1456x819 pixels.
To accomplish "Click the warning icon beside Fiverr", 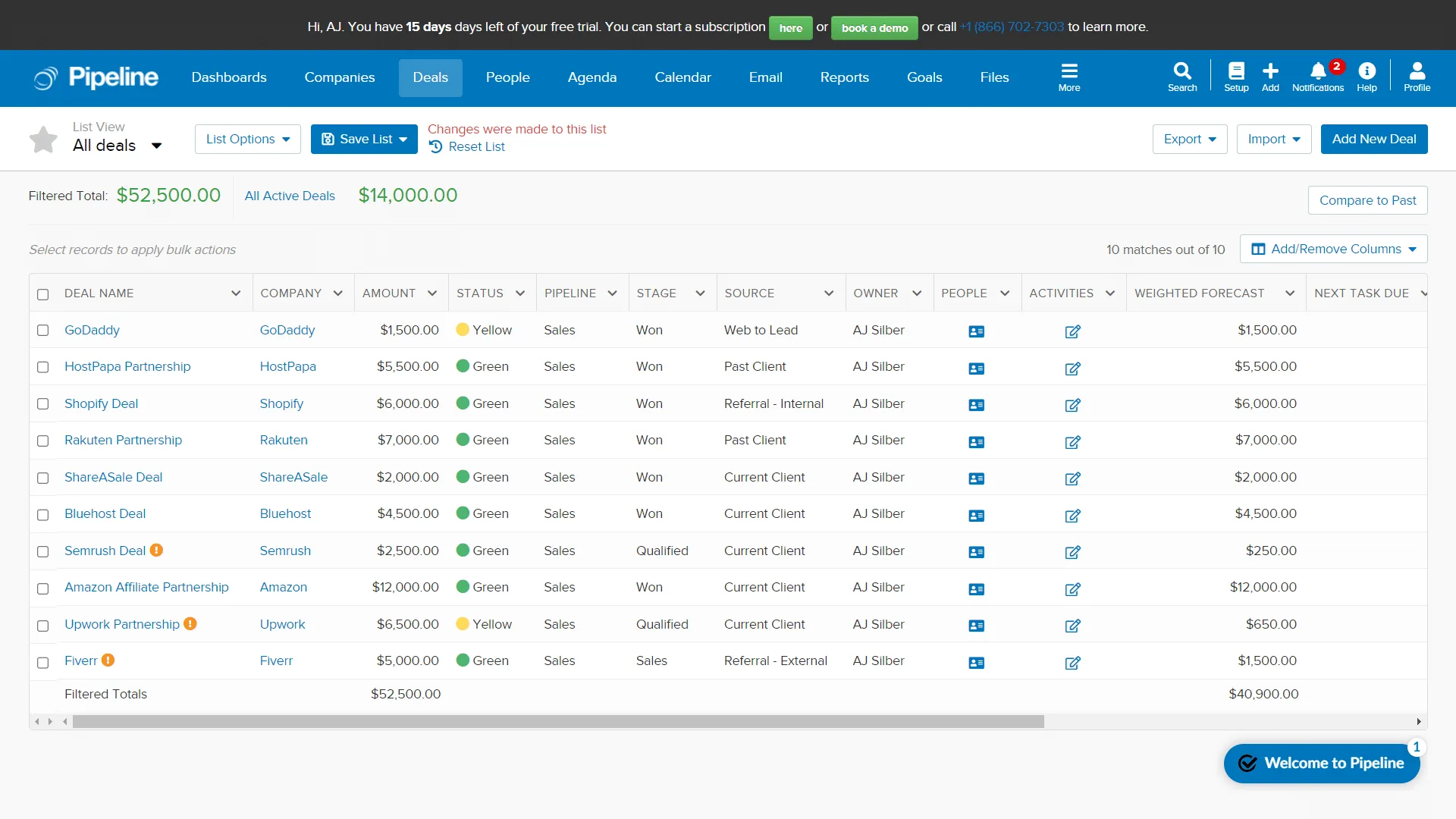I will 108,660.
